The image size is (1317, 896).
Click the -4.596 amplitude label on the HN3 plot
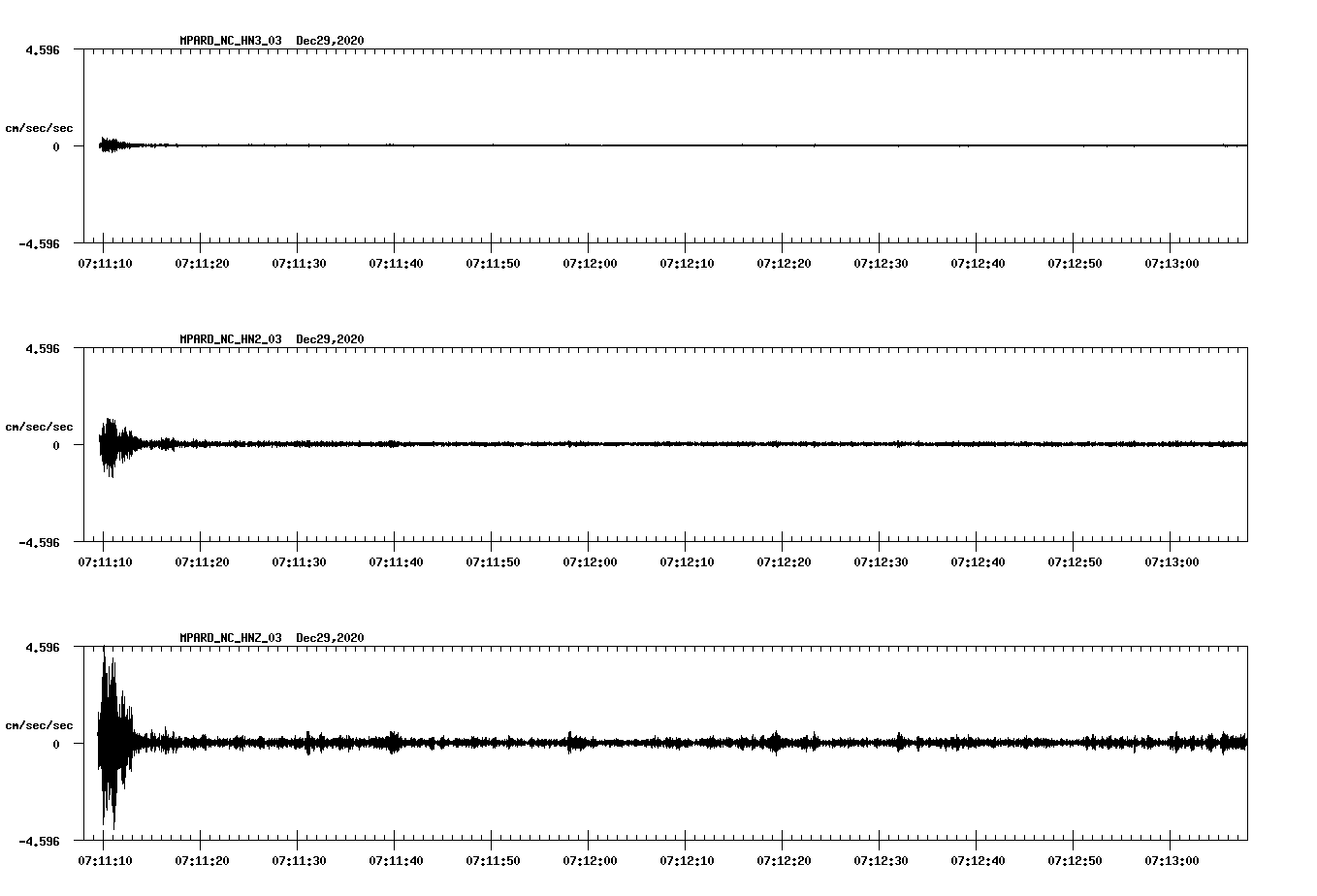click(39, 243)
